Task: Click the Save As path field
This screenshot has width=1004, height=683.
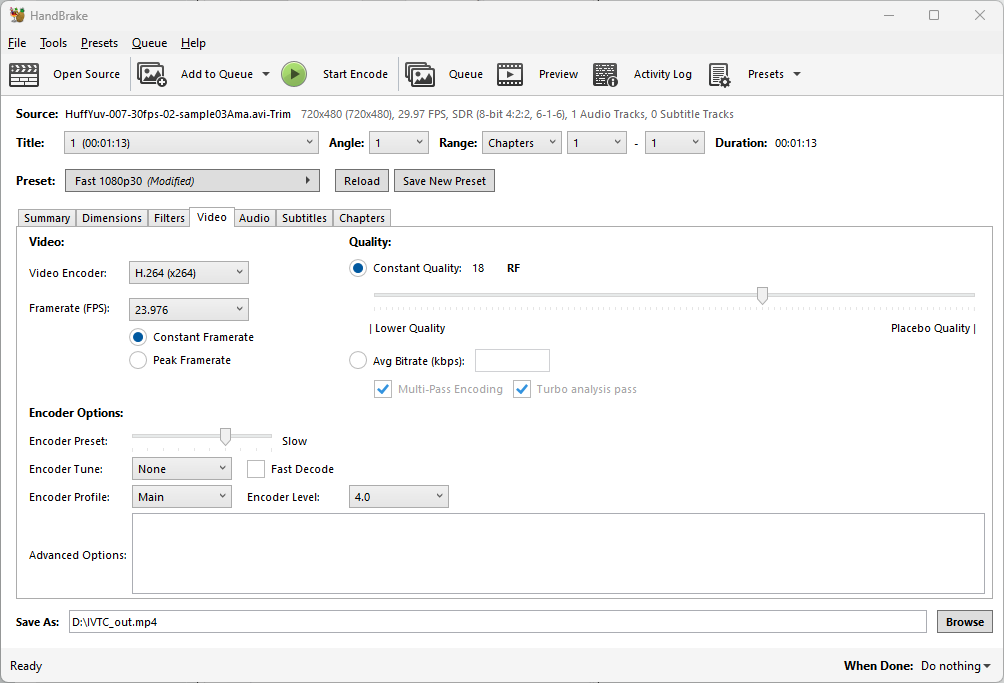Action: [498, 622]
